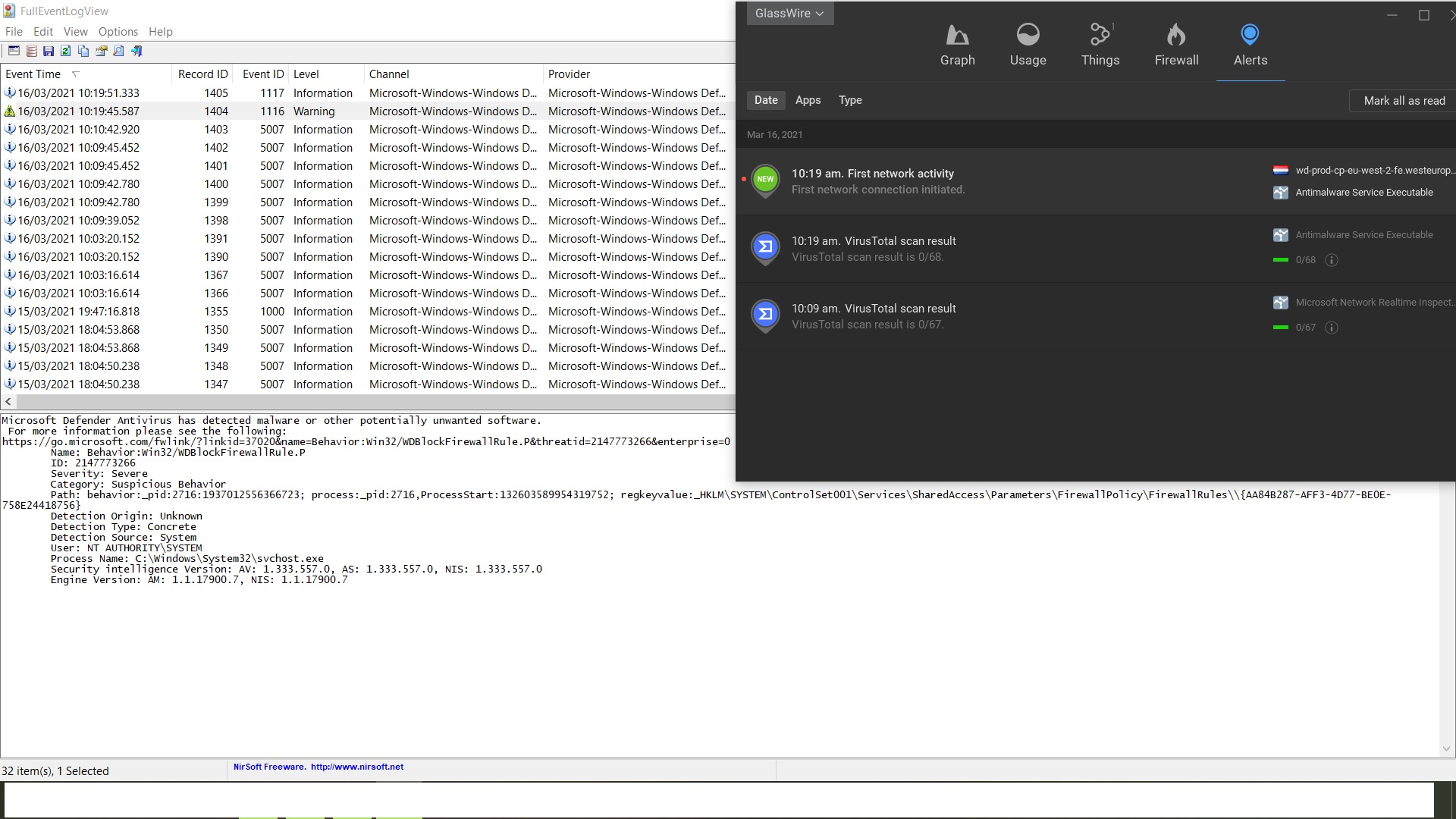Switch alerts grouping to Apps tab

808,100
